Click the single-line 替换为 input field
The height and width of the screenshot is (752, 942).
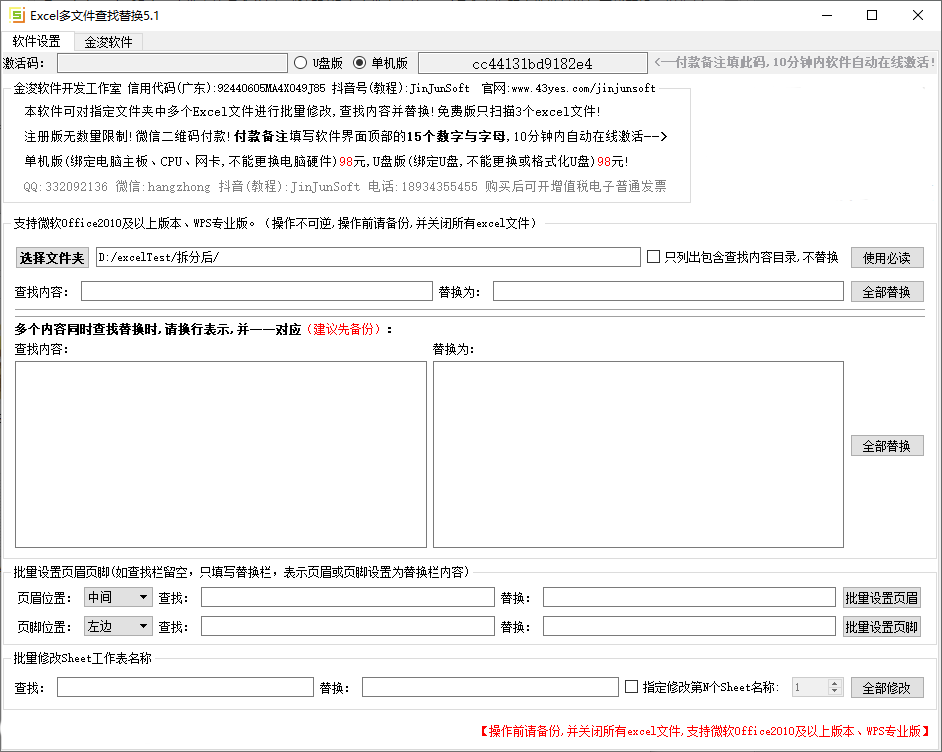coord(668,291)
